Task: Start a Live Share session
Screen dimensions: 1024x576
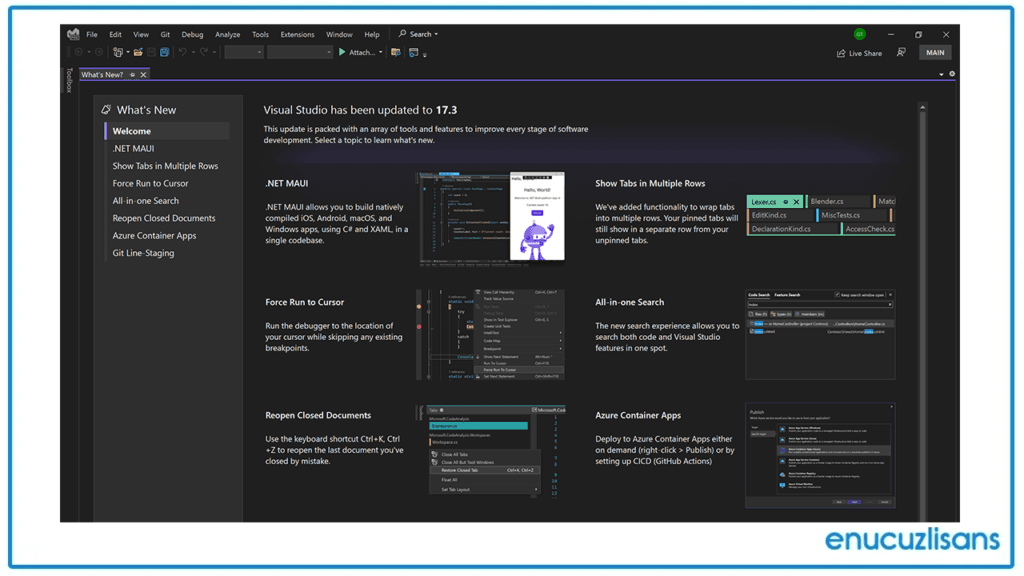Action: point(859,52)
